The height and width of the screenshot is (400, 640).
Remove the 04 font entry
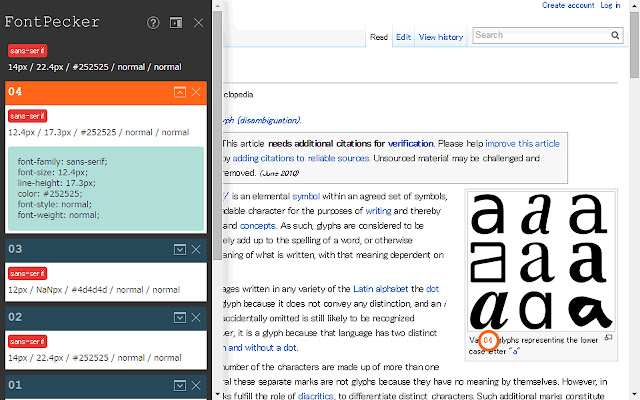196,92
